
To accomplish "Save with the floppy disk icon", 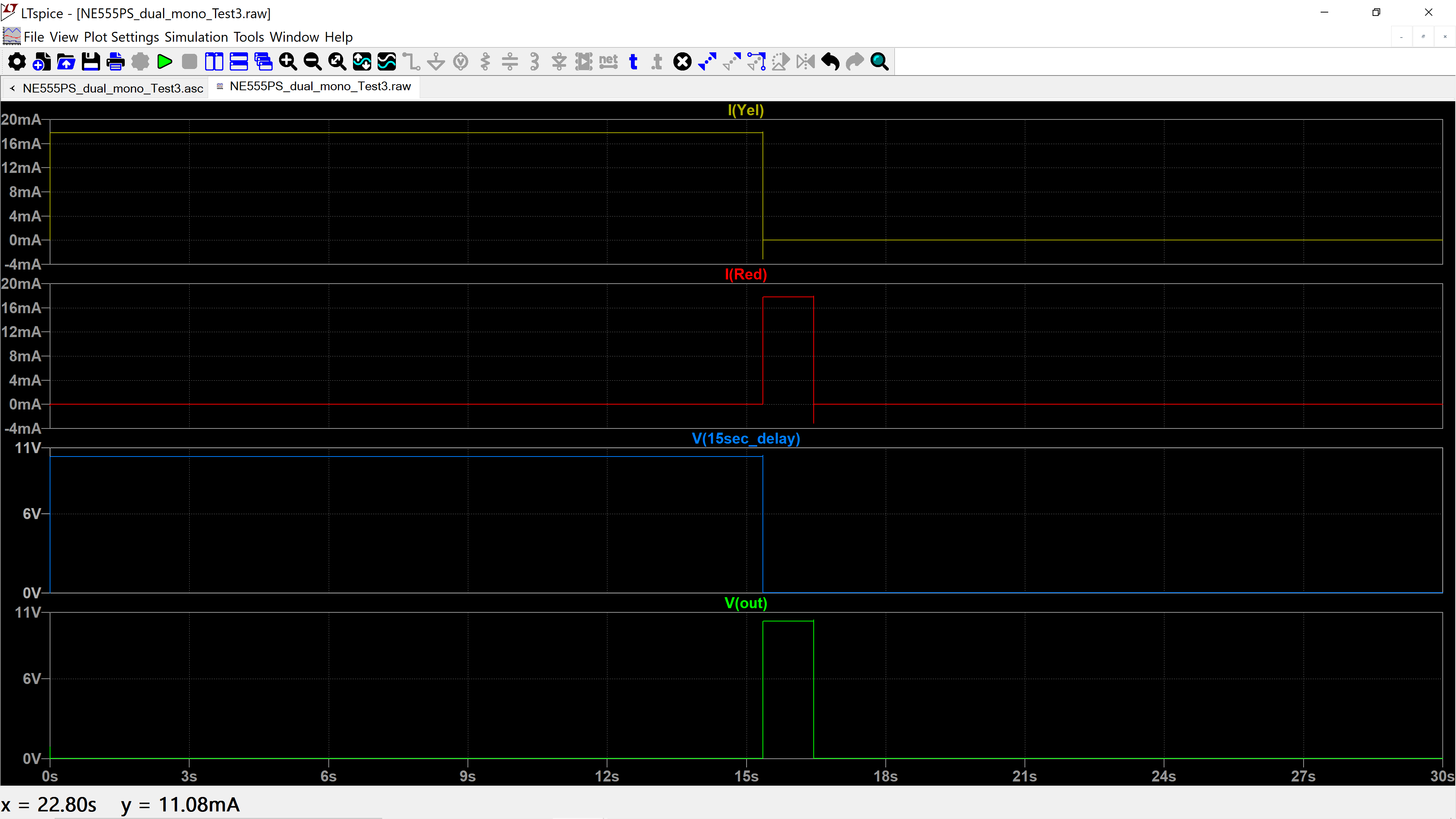I will coord(91,61).
